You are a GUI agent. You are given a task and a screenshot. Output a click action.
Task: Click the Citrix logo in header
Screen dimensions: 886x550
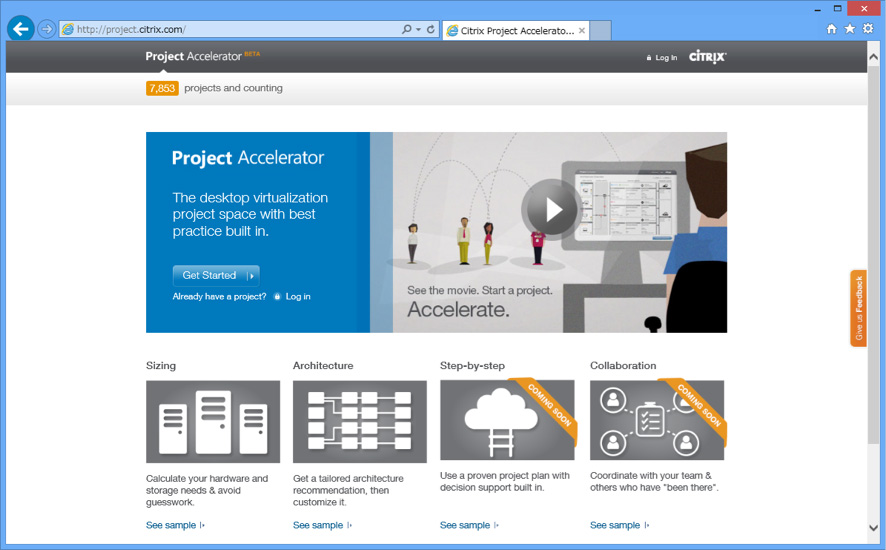707,57
